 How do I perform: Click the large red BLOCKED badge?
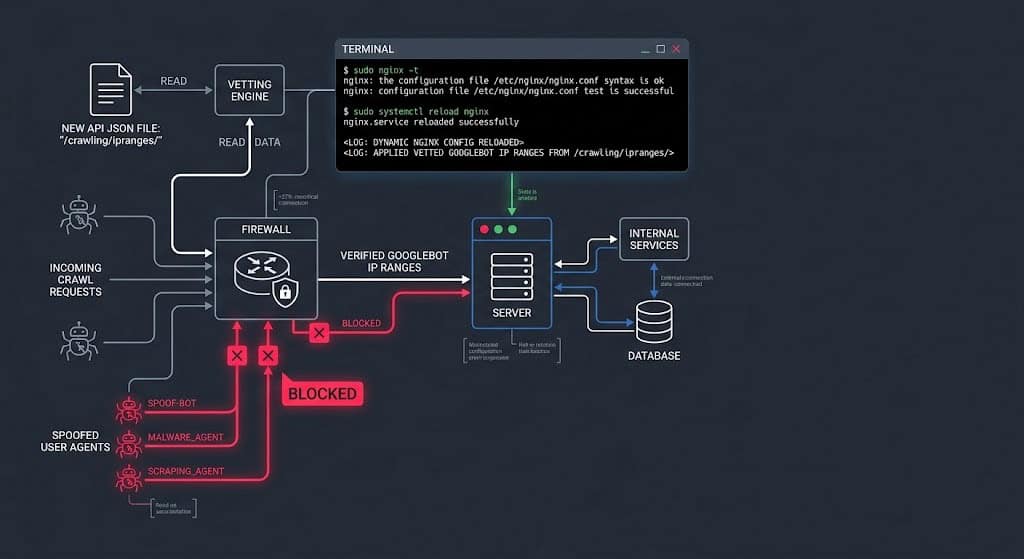[x=322, y=394]
